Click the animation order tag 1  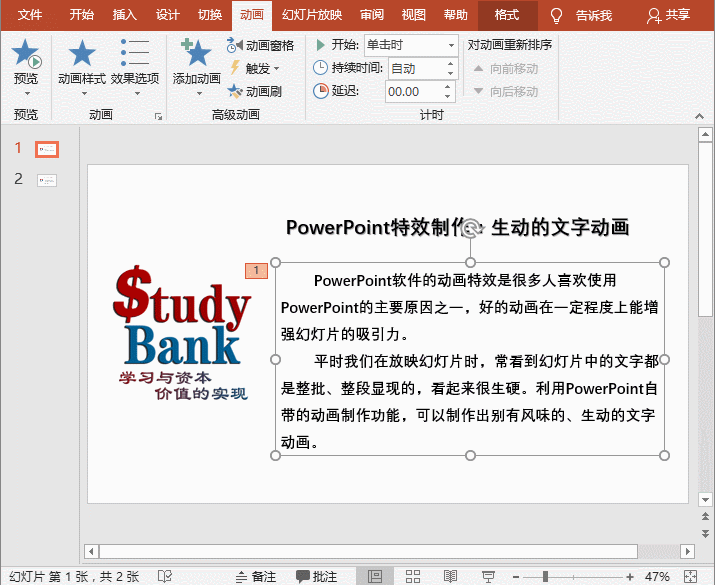point(256,270)
